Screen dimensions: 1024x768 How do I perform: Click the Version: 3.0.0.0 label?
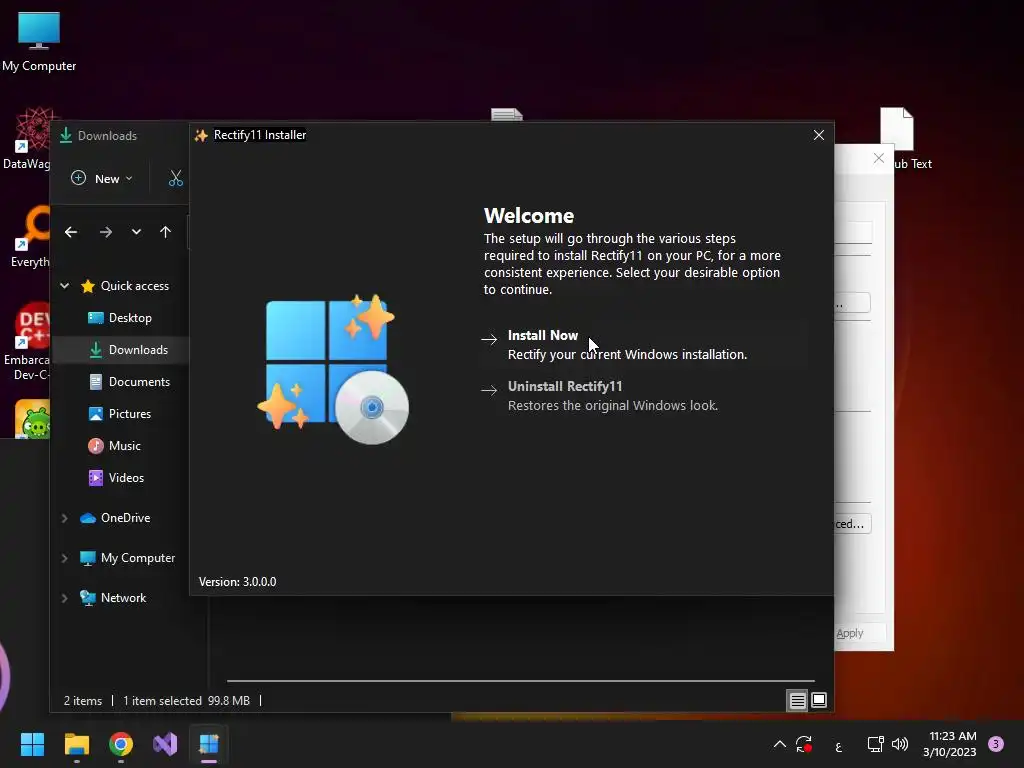tap(238, 582)
